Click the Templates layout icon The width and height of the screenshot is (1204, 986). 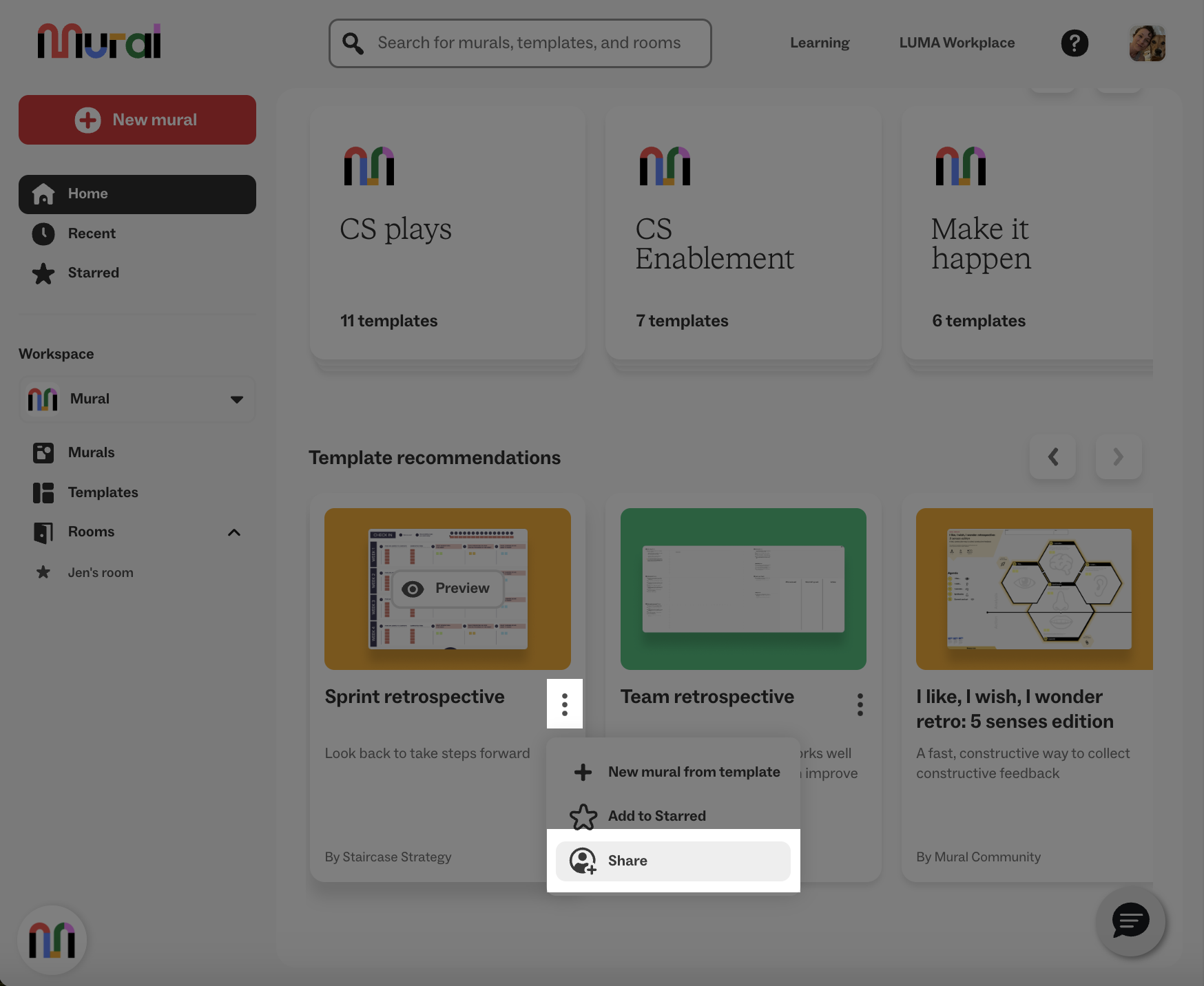43,493
